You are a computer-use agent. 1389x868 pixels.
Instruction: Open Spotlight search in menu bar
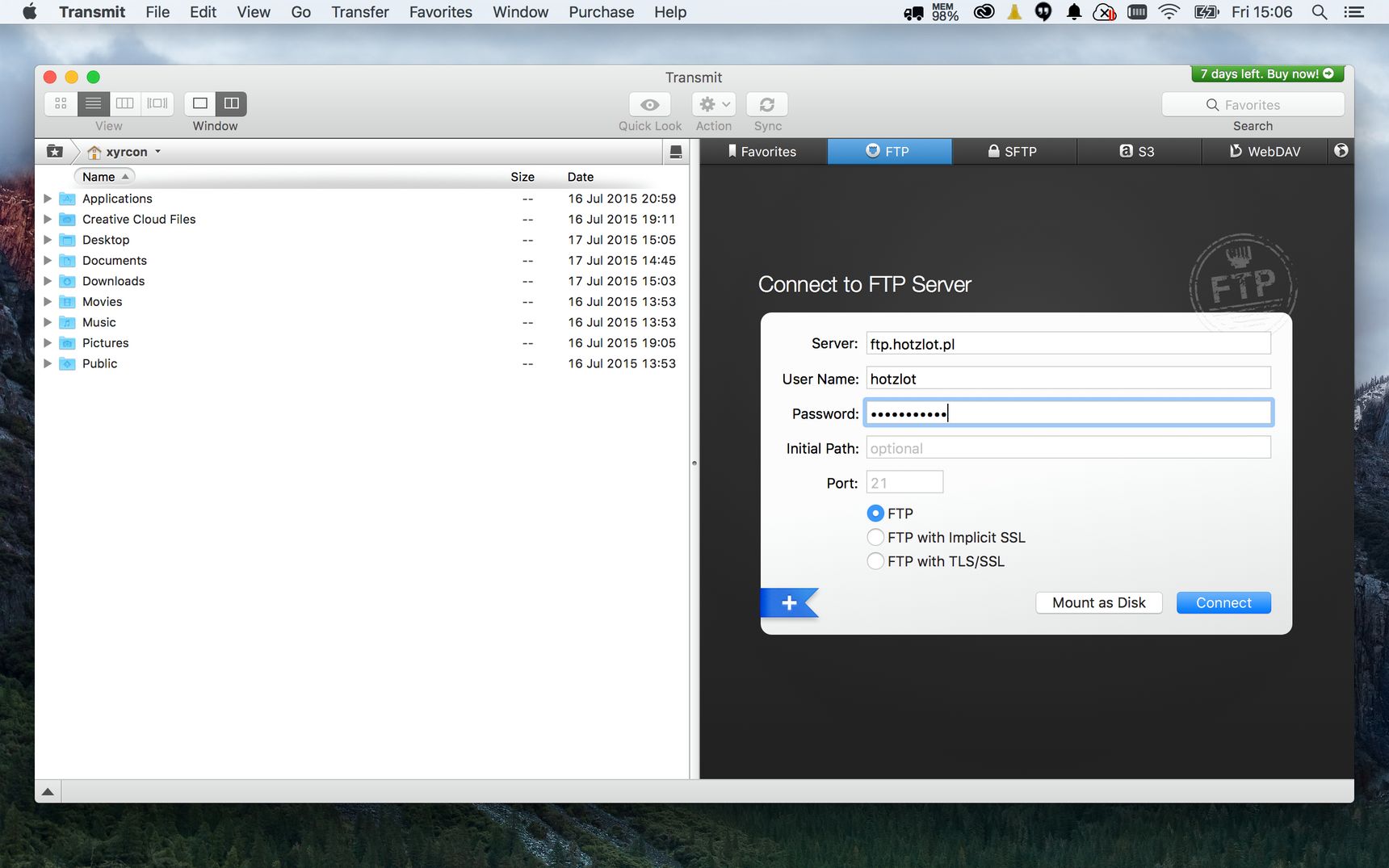(x=1320, y=12)
